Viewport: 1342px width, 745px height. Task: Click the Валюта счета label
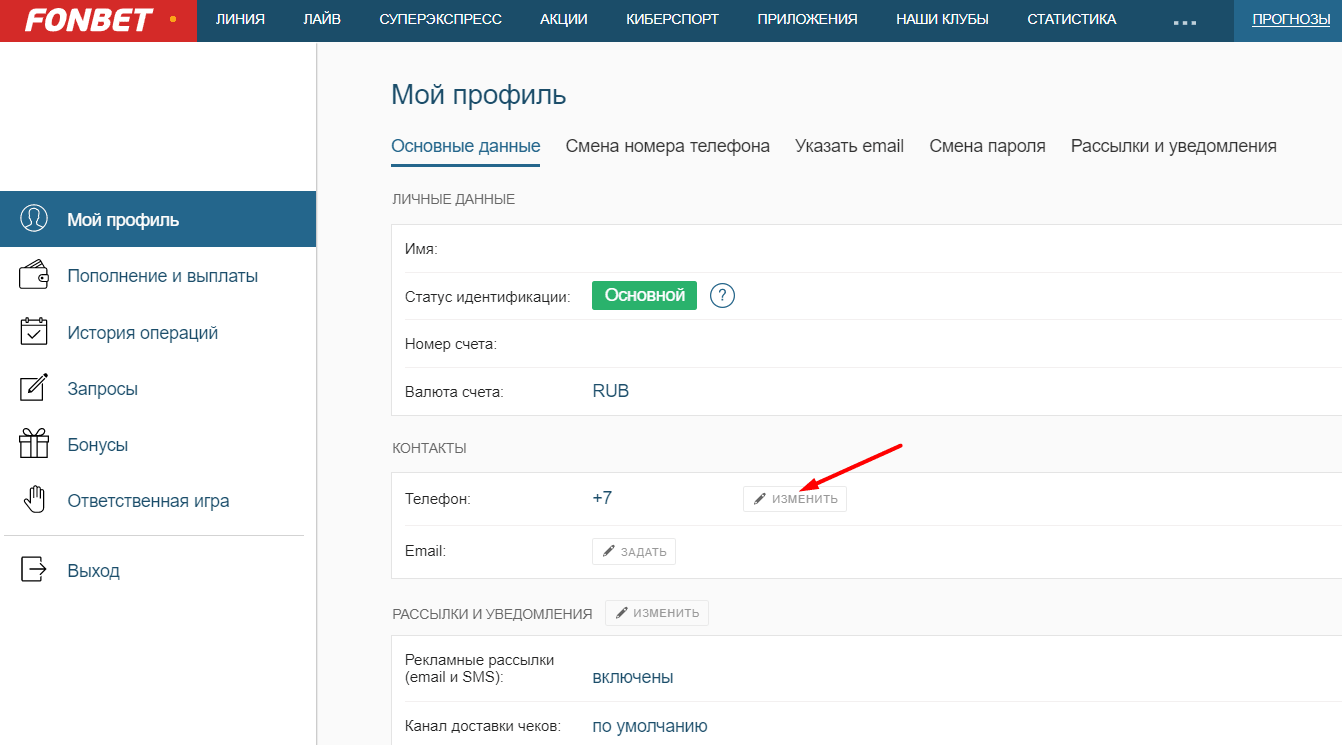tap(454, 392)
